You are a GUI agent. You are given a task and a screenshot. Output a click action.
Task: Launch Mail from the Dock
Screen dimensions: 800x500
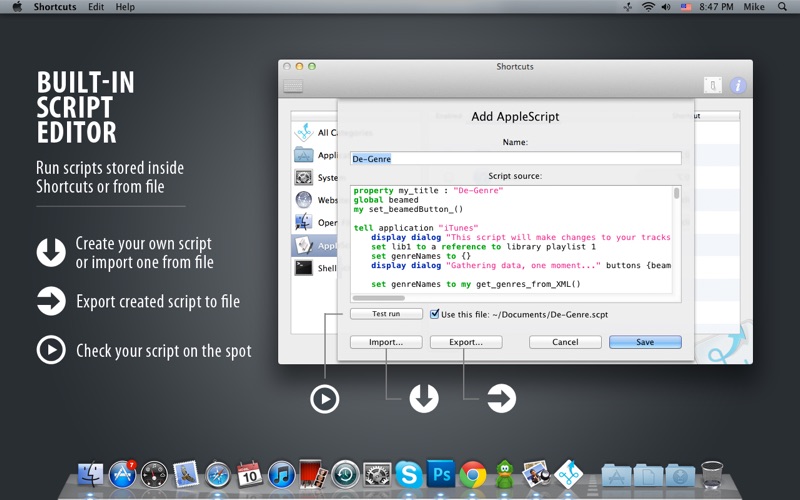[186, 474]
